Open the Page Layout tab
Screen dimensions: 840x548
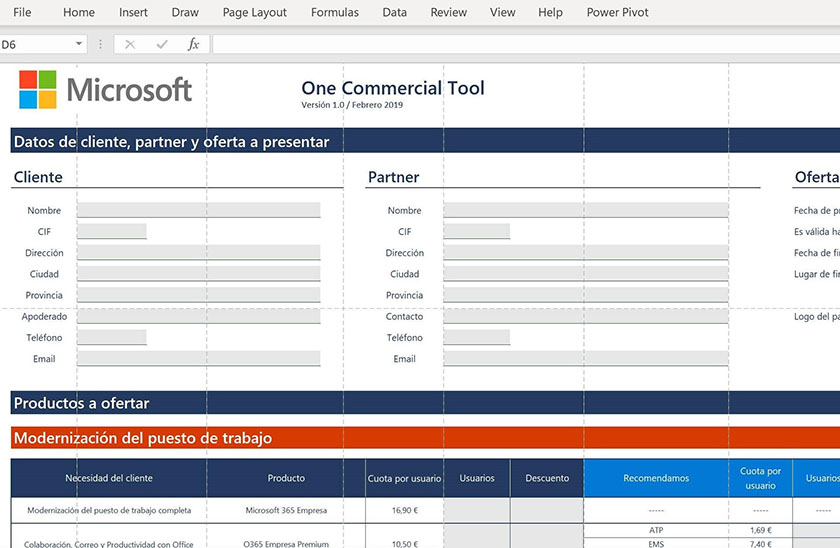tap(254, 12)
